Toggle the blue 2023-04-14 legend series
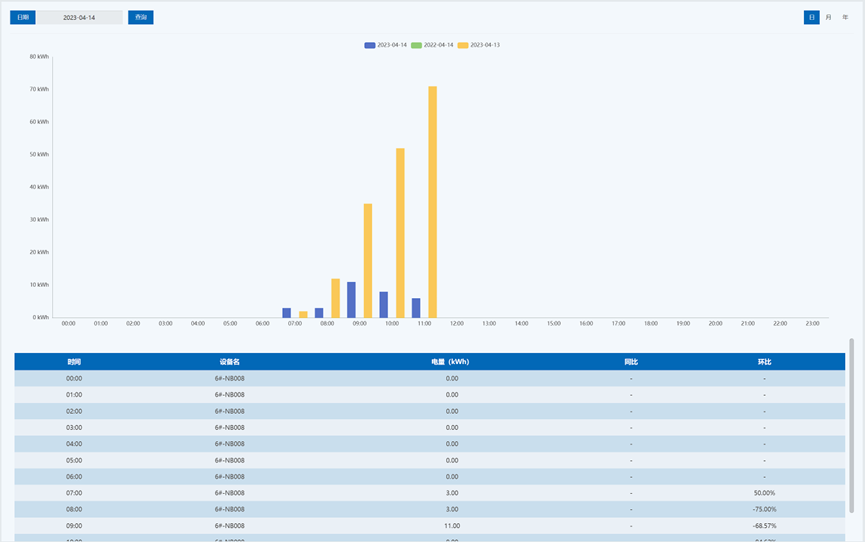This screenshot has height=542, width=865. [386, 45]
